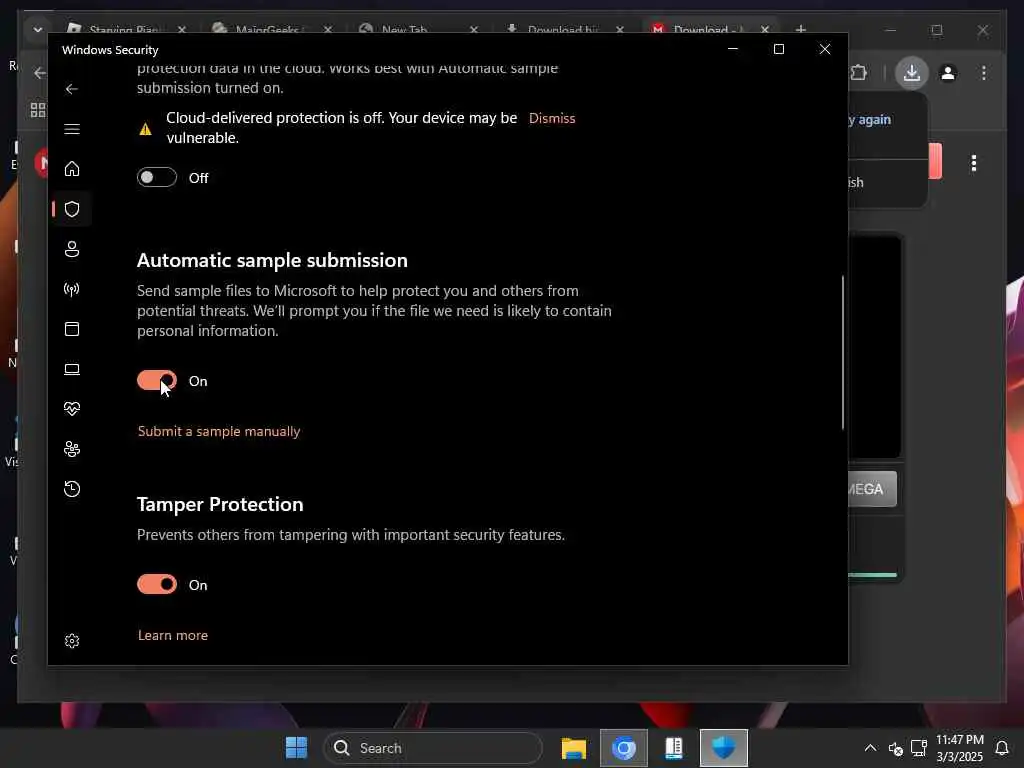Click the taskbar Search box
Viewport: 1024px width, 768px height.
(432, 748)
